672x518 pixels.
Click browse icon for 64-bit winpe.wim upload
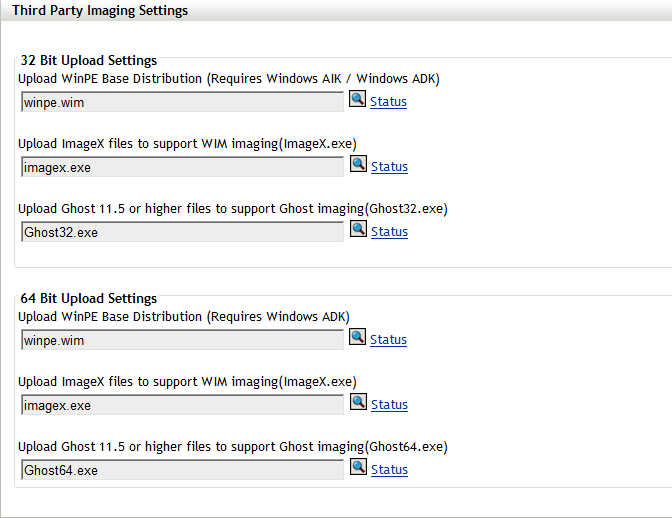click(x=358, y=338)
